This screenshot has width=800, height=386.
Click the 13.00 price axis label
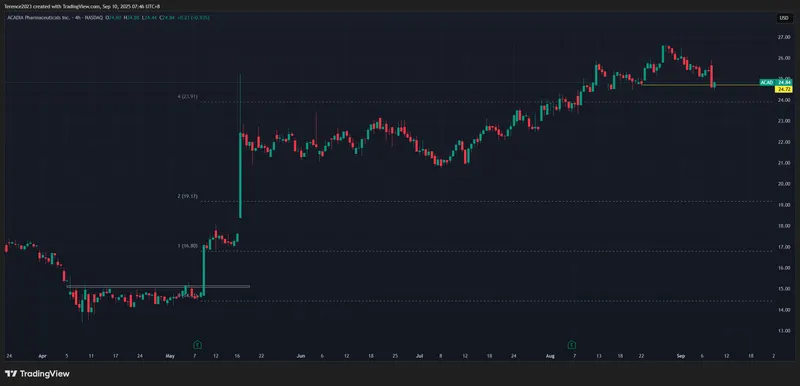(x=785, y=331)
